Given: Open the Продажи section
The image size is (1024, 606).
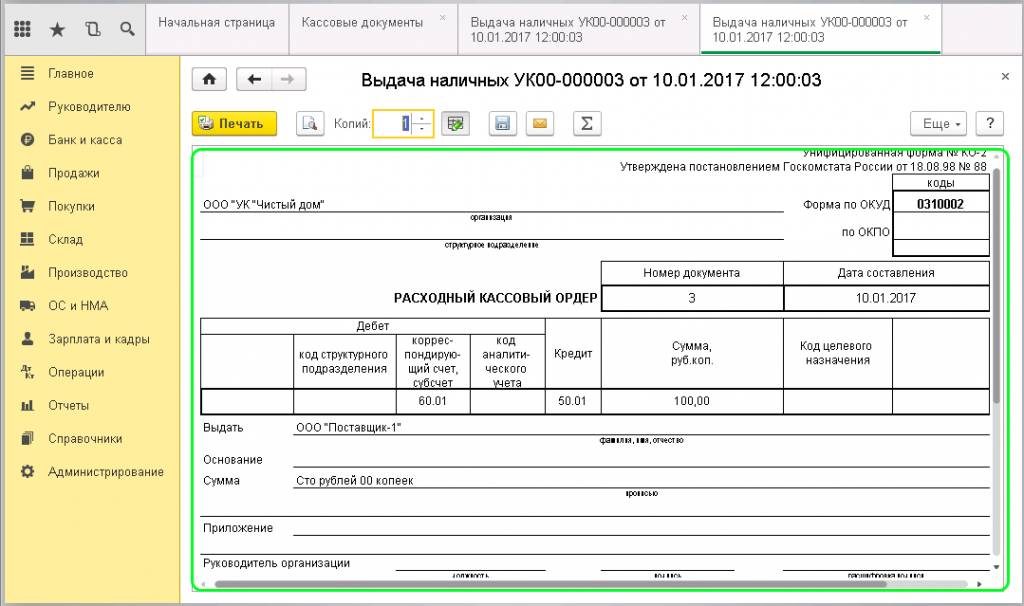Looking at the screenshot, I should [74, 173].
